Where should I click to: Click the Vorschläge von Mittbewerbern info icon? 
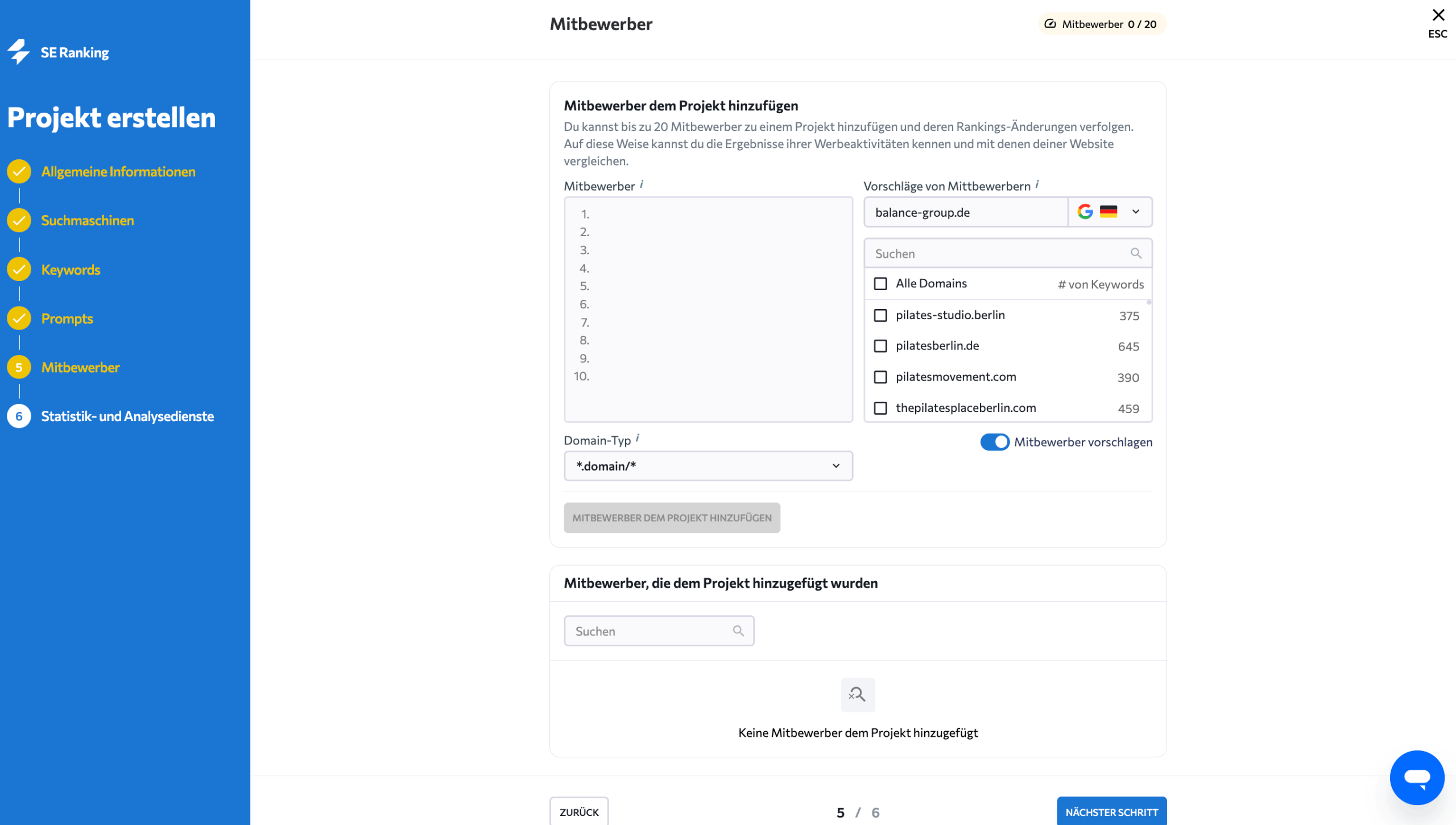pyautogui.click(x=1037, y=184)
